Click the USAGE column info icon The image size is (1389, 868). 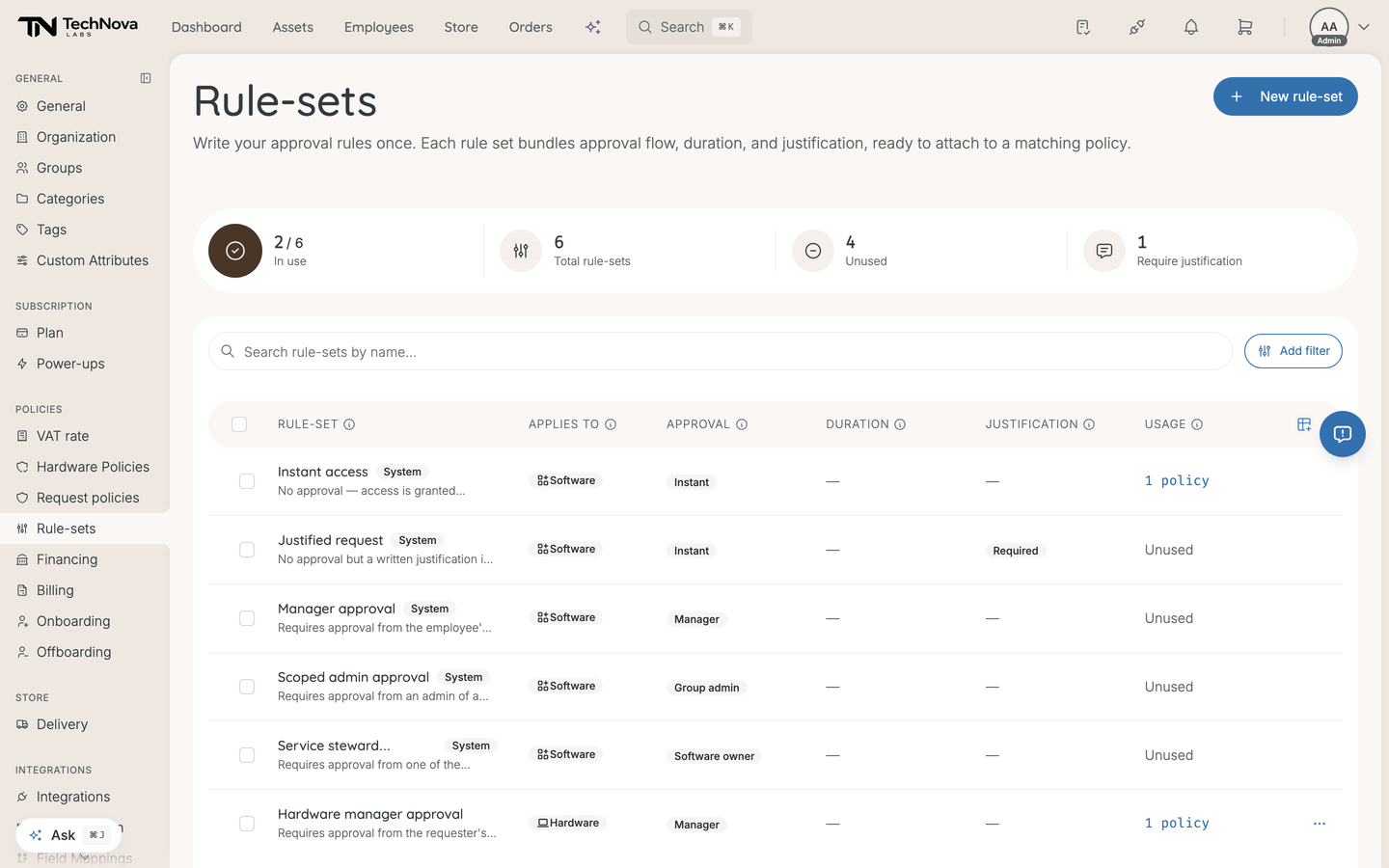click(x=1197, y=424)
